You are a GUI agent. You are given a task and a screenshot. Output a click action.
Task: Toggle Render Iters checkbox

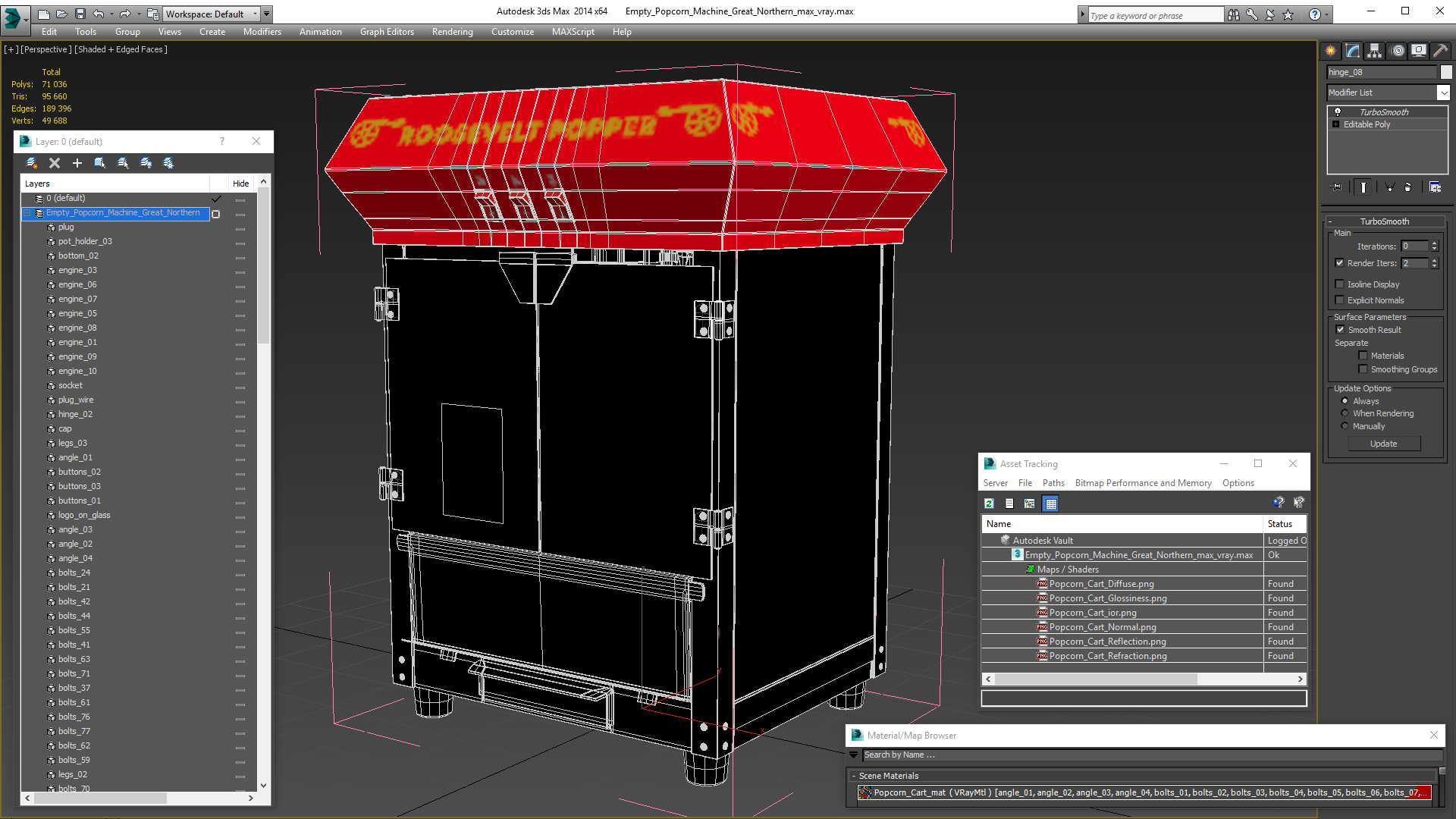point(1339,263)
